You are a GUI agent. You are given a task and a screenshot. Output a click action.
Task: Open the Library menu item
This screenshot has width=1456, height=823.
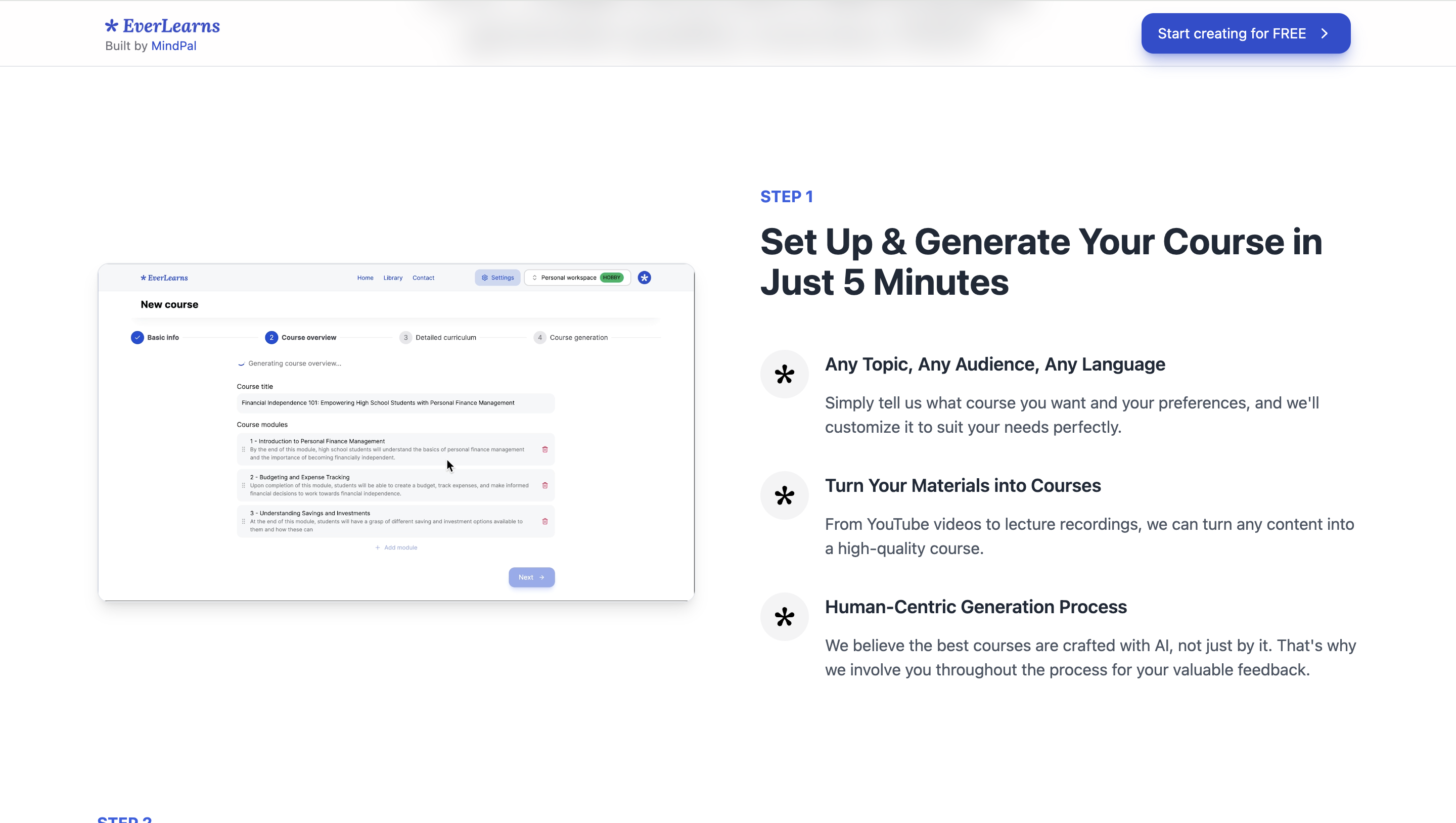click(393, 278)
